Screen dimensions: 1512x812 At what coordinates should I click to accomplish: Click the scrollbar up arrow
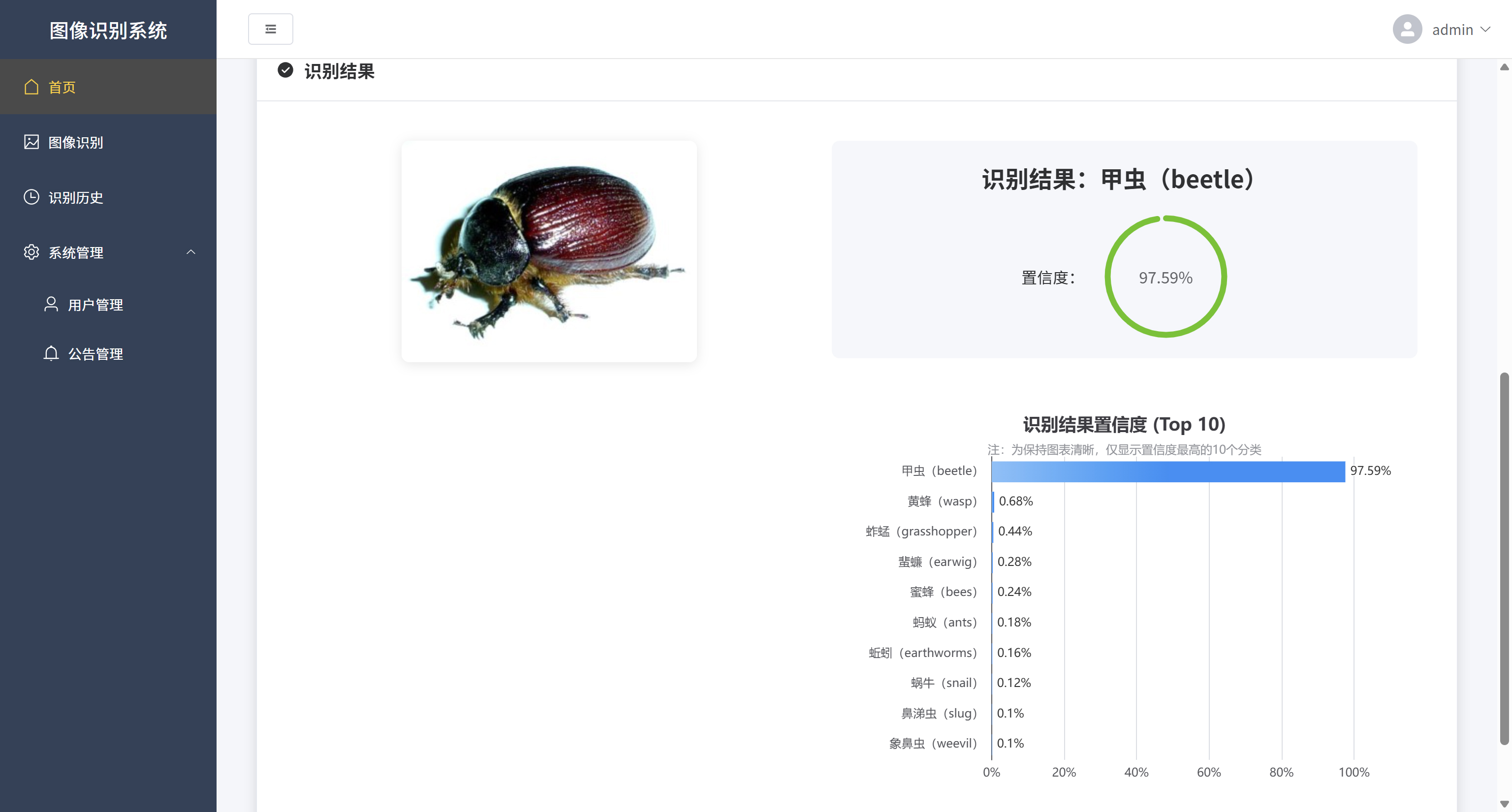coord(1504,67)
